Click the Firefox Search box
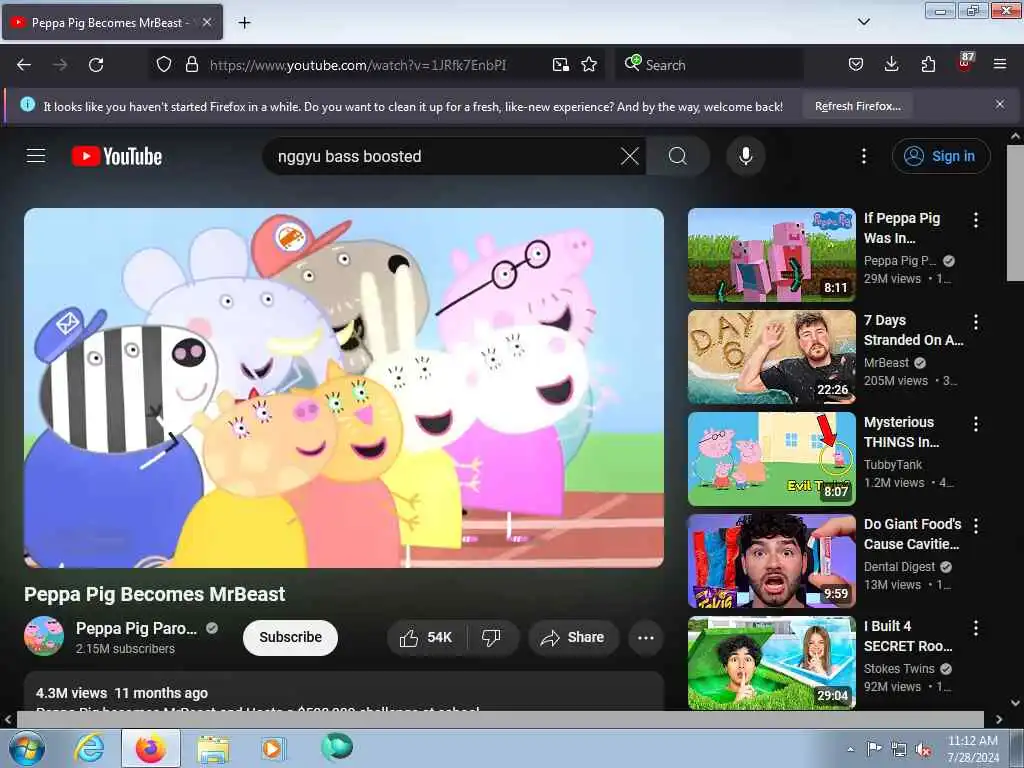 (709, 65)
